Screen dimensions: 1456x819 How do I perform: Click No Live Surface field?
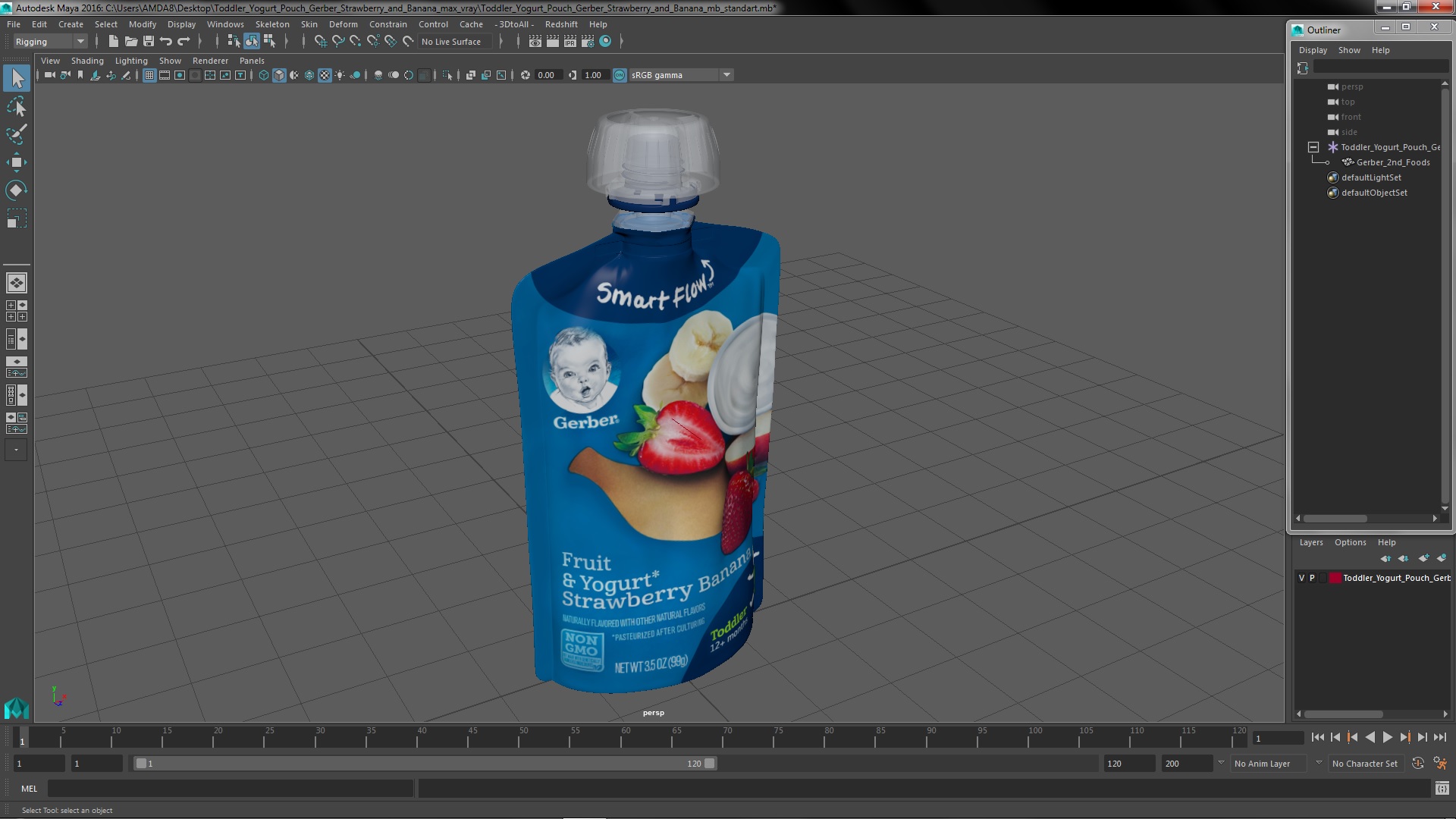click(455, 42)
